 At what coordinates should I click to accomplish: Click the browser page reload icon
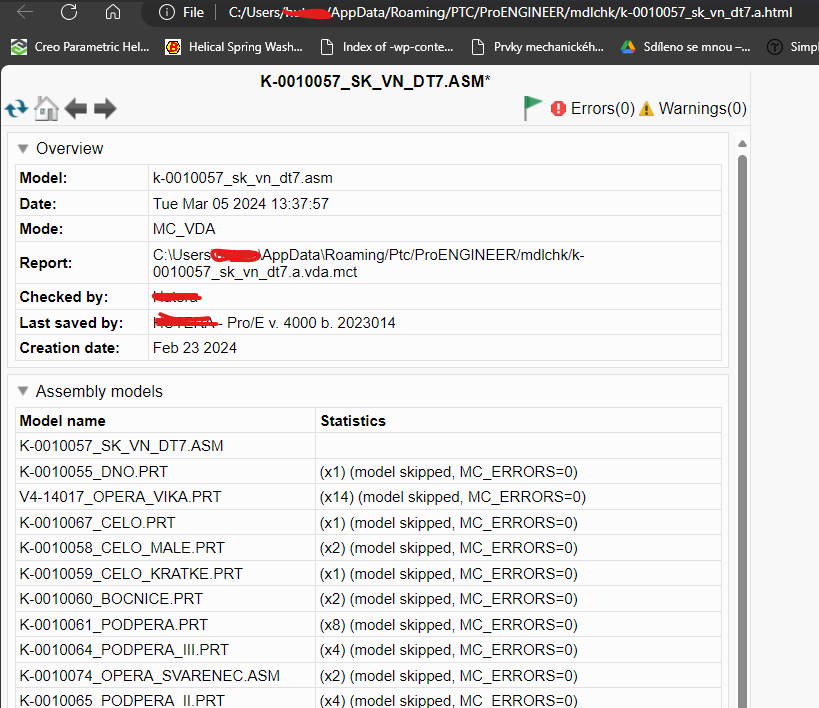point(67,13)
